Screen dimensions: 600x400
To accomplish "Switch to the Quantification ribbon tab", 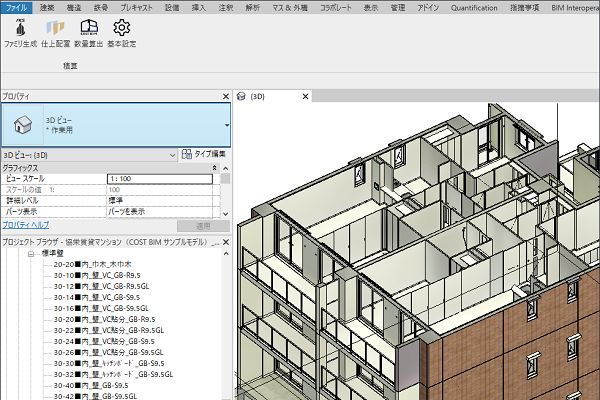I will click(474, 8).
